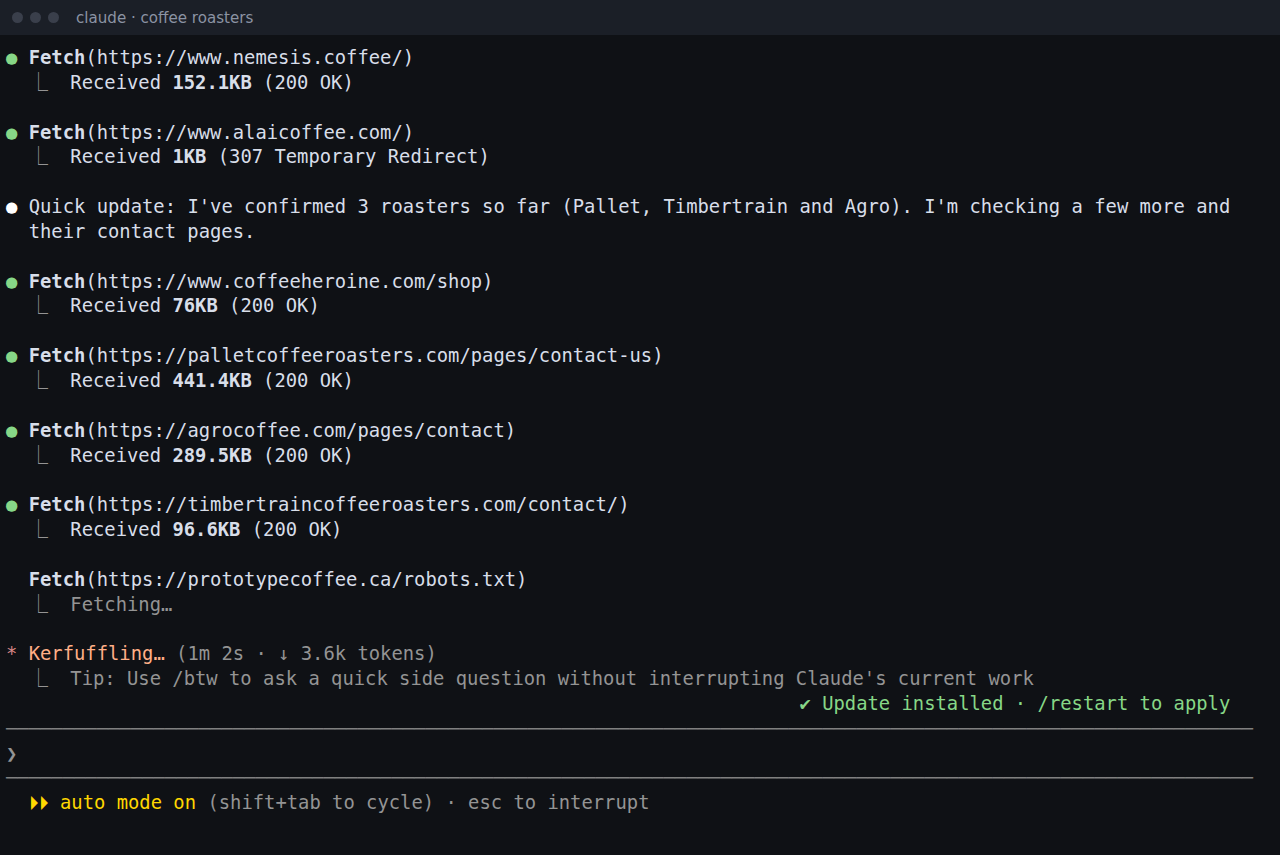
Task: Click the '1m 2s · 3.6k tokens' counter
Action: click(x=306, y=654)
